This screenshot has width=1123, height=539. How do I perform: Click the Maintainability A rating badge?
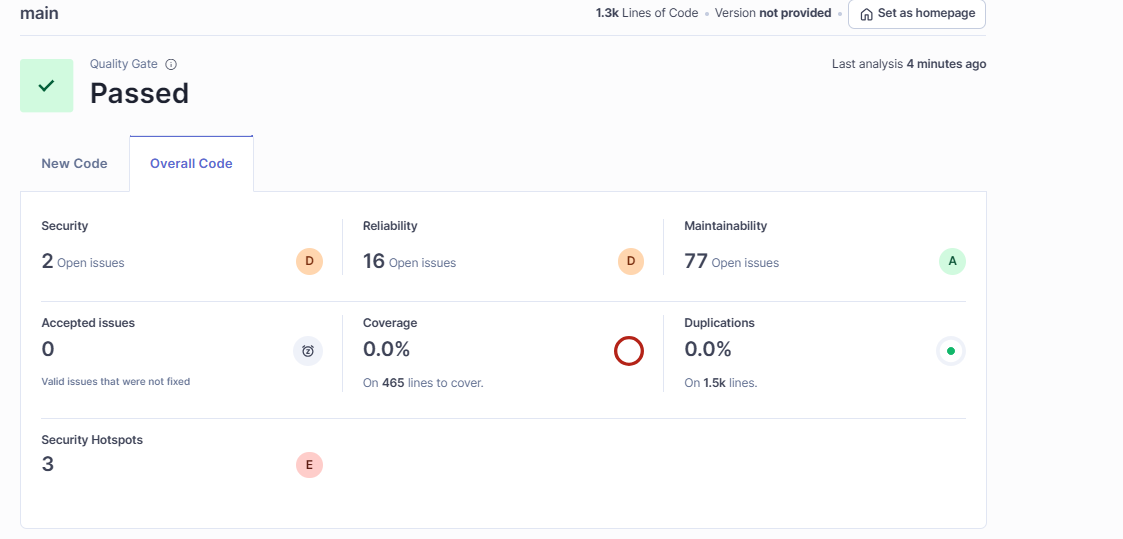952,262
